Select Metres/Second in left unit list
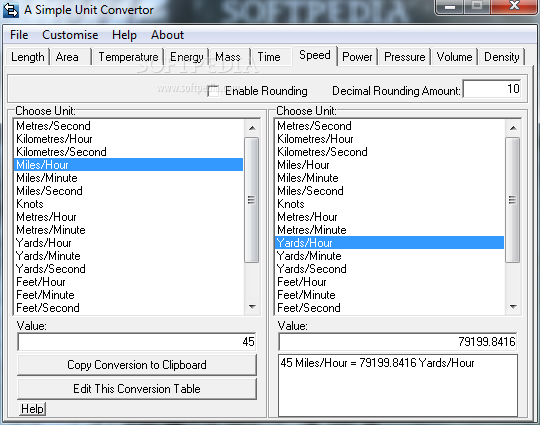The width and height of the screenshot is (540, 425). (x=128, y=126)
